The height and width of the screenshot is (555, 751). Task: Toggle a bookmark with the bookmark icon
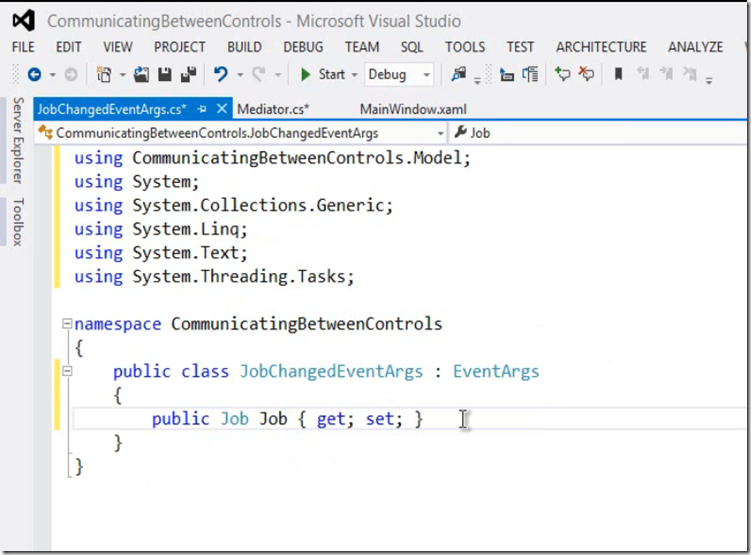[x=618, y=74]
